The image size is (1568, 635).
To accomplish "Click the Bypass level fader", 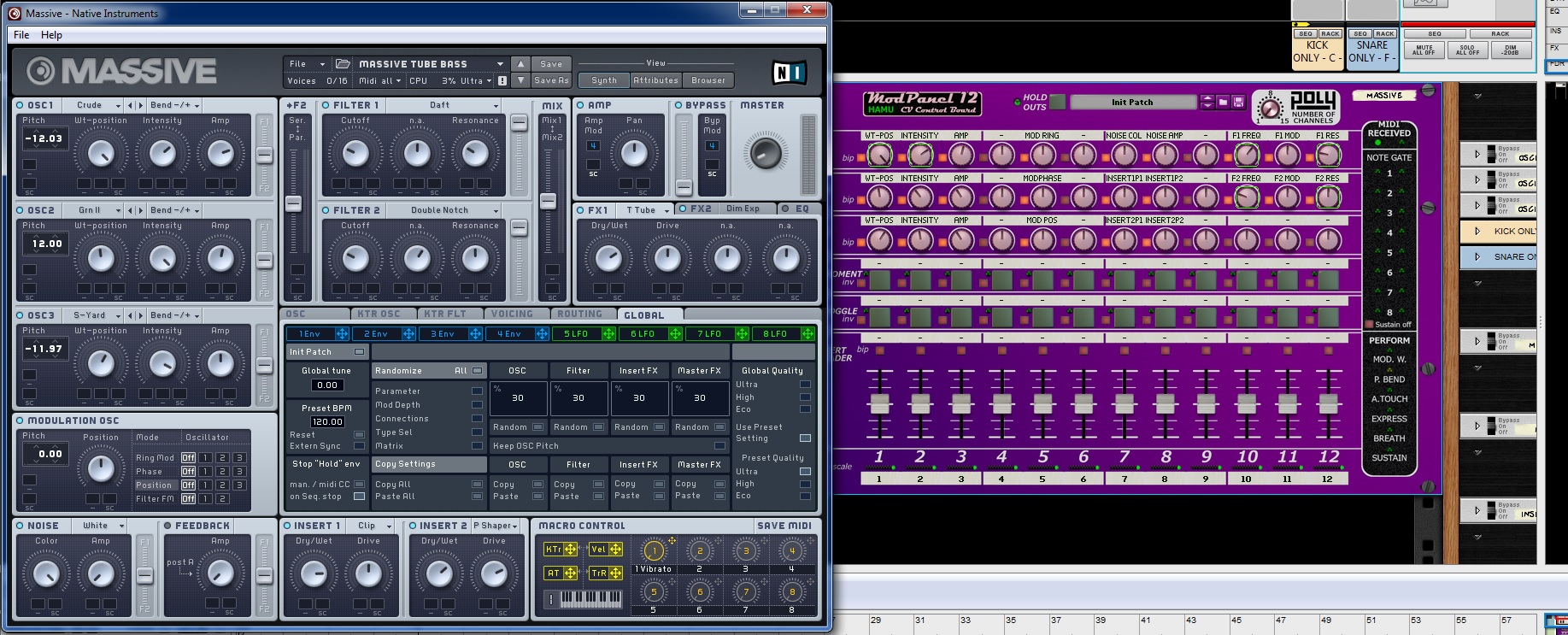I will click(684, 186).
